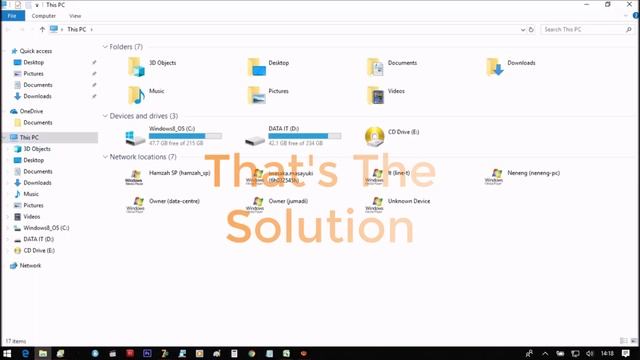Viewport: 640px width, 360px height.
Task: Open the It (line-t) network location
Action: pos(387,177)
